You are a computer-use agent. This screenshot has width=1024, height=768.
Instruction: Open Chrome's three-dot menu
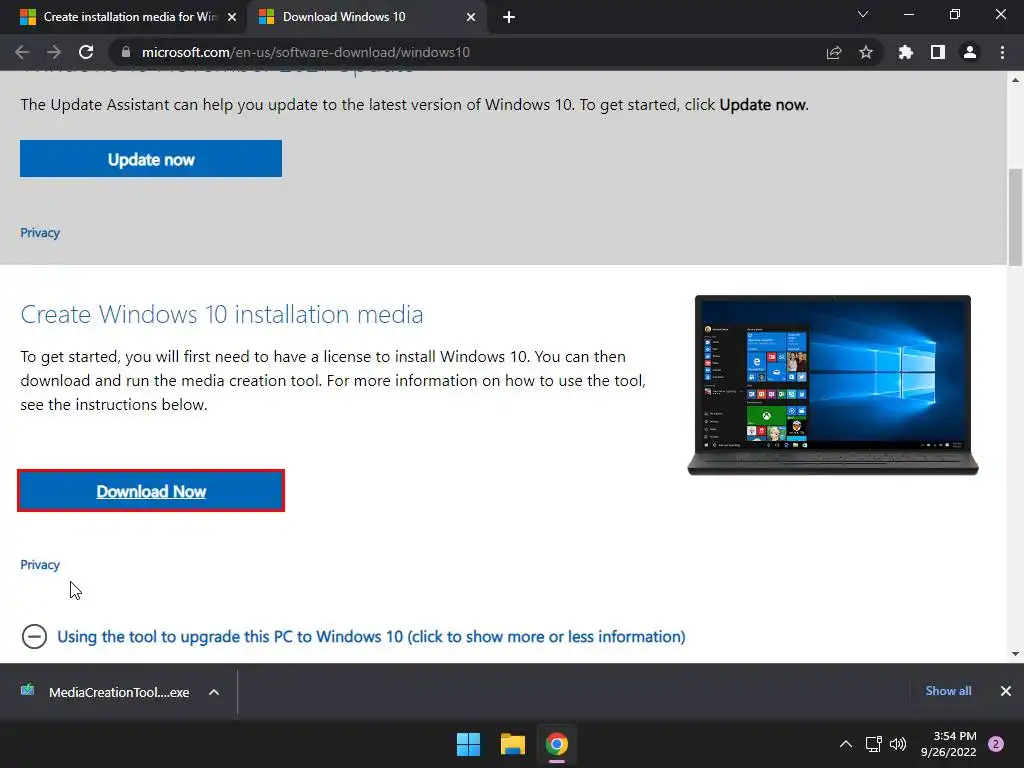(1002, 52)
